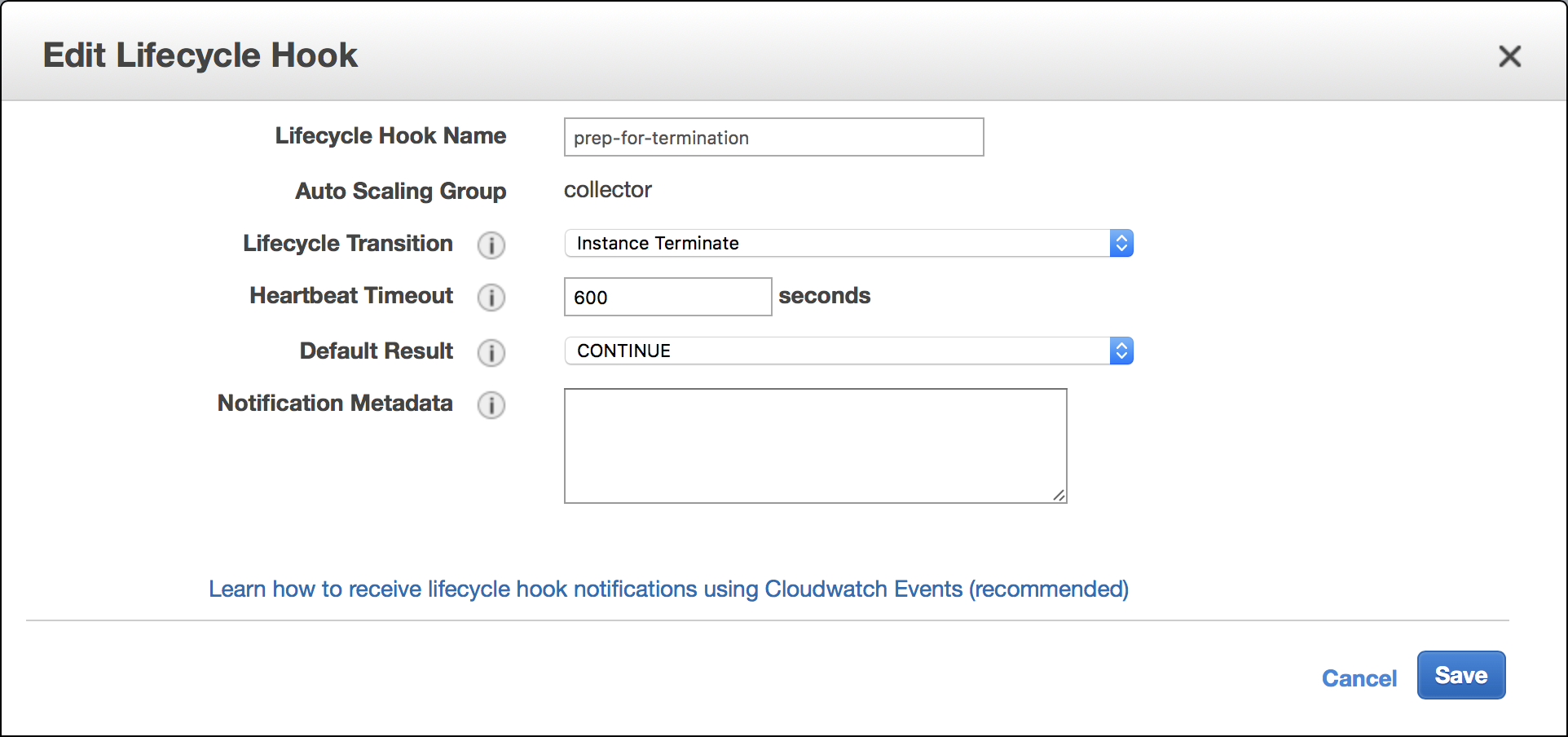
Task: Select the prep-for-termination name text
Action: [x=660, y=138]
